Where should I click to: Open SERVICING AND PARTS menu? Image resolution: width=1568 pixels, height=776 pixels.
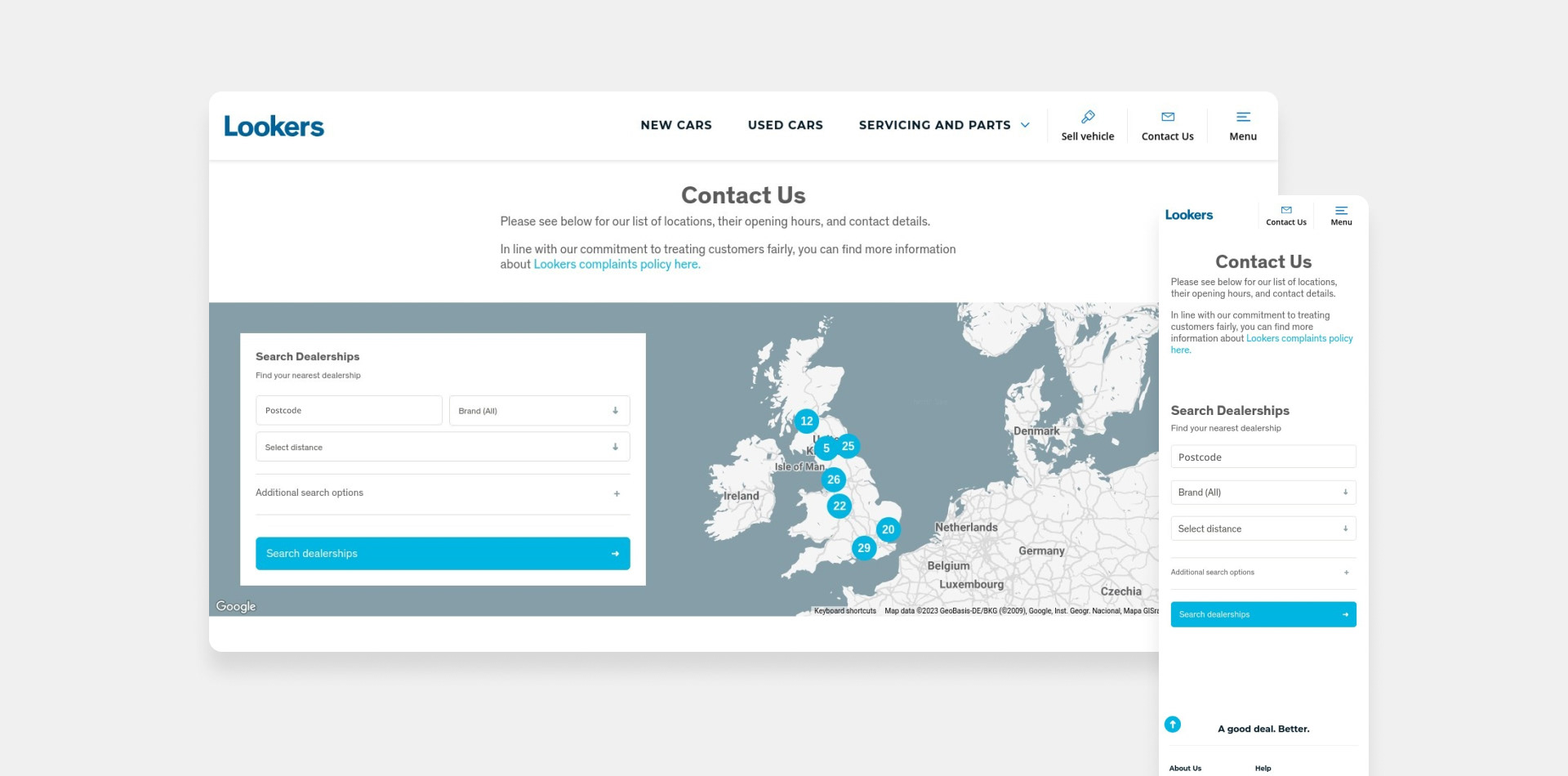(x=934, y=125)
